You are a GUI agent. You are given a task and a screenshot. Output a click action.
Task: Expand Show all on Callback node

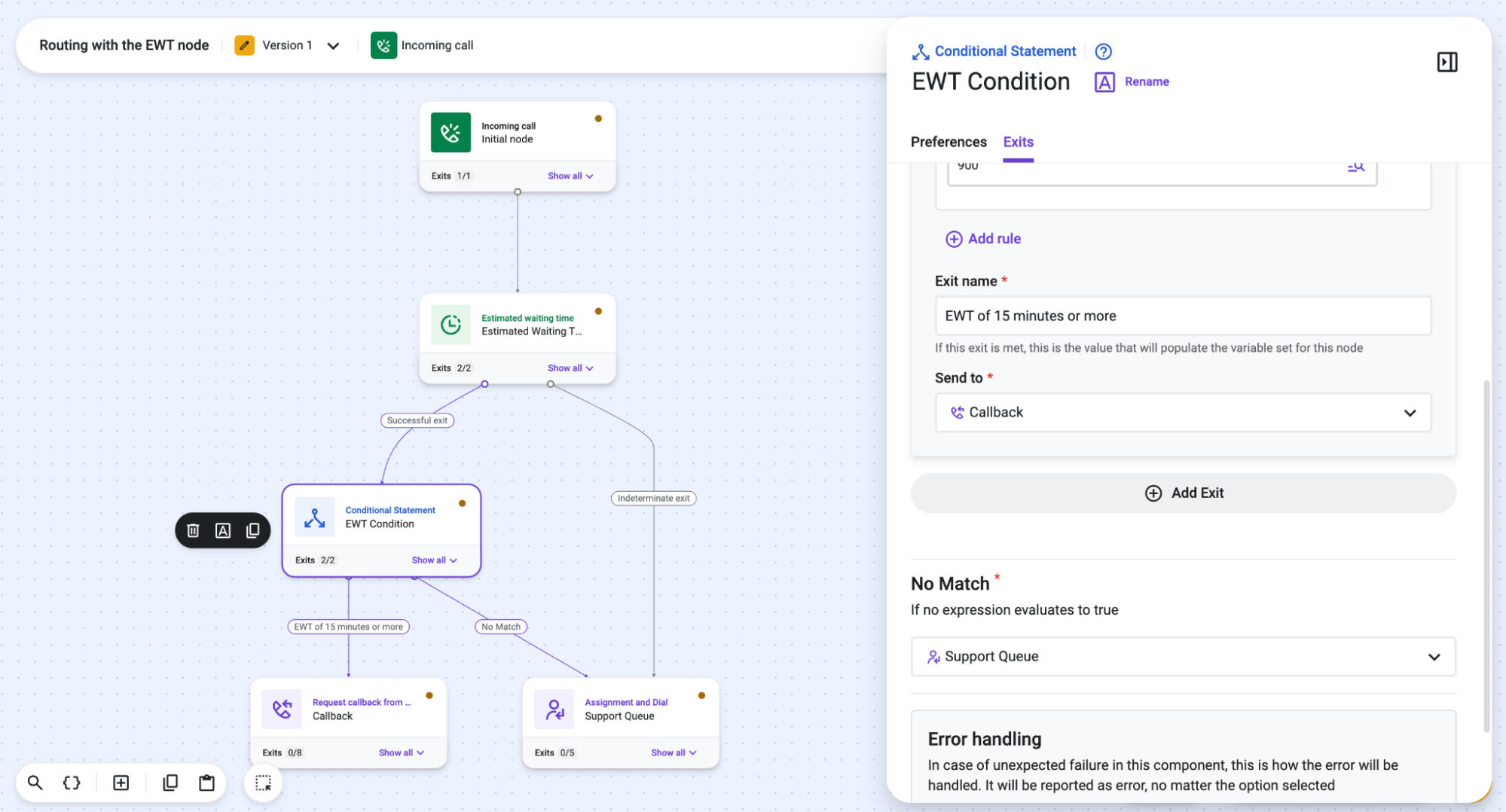[402, 752]
